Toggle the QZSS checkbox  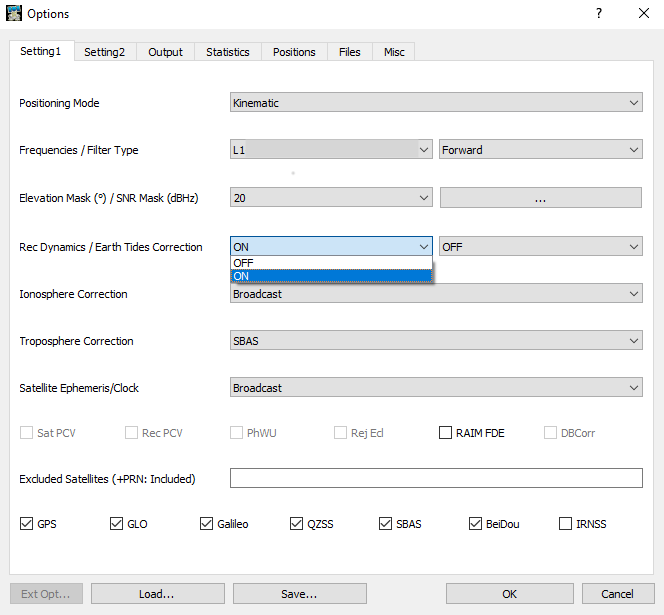click(x=296, y=524)
